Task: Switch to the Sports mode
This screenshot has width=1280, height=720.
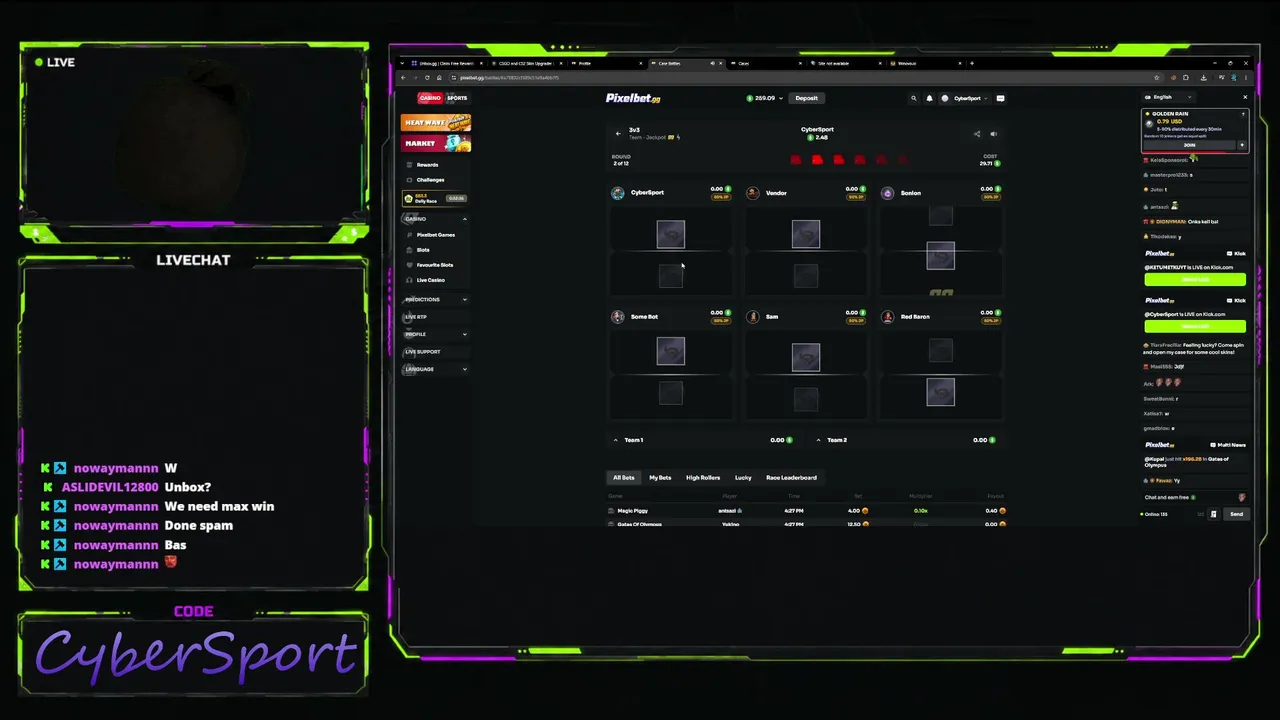Action: 457,98
